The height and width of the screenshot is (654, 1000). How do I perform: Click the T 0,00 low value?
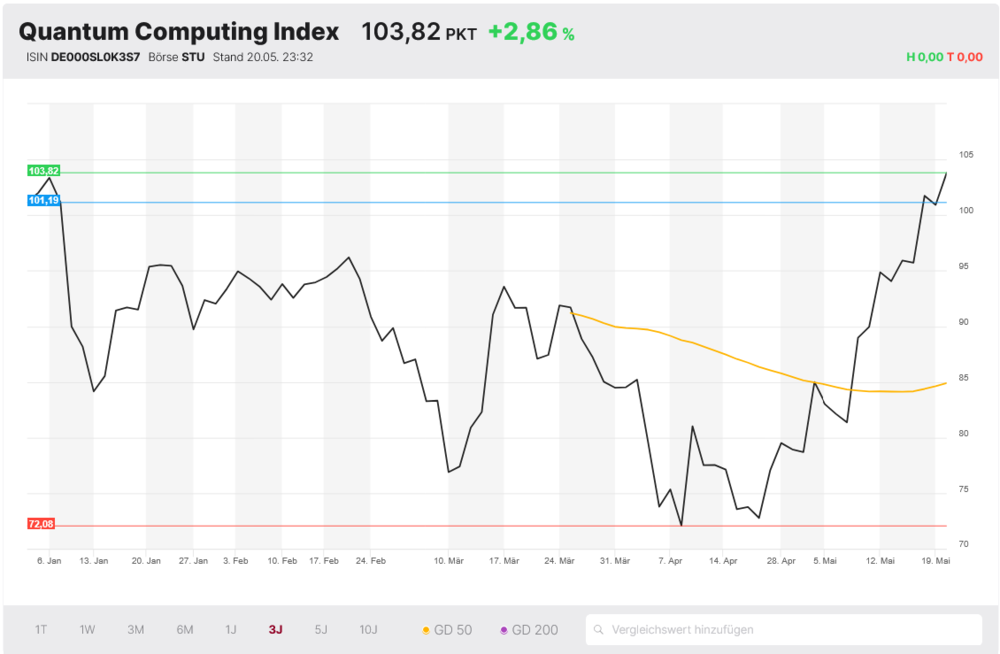click(964, 57)
